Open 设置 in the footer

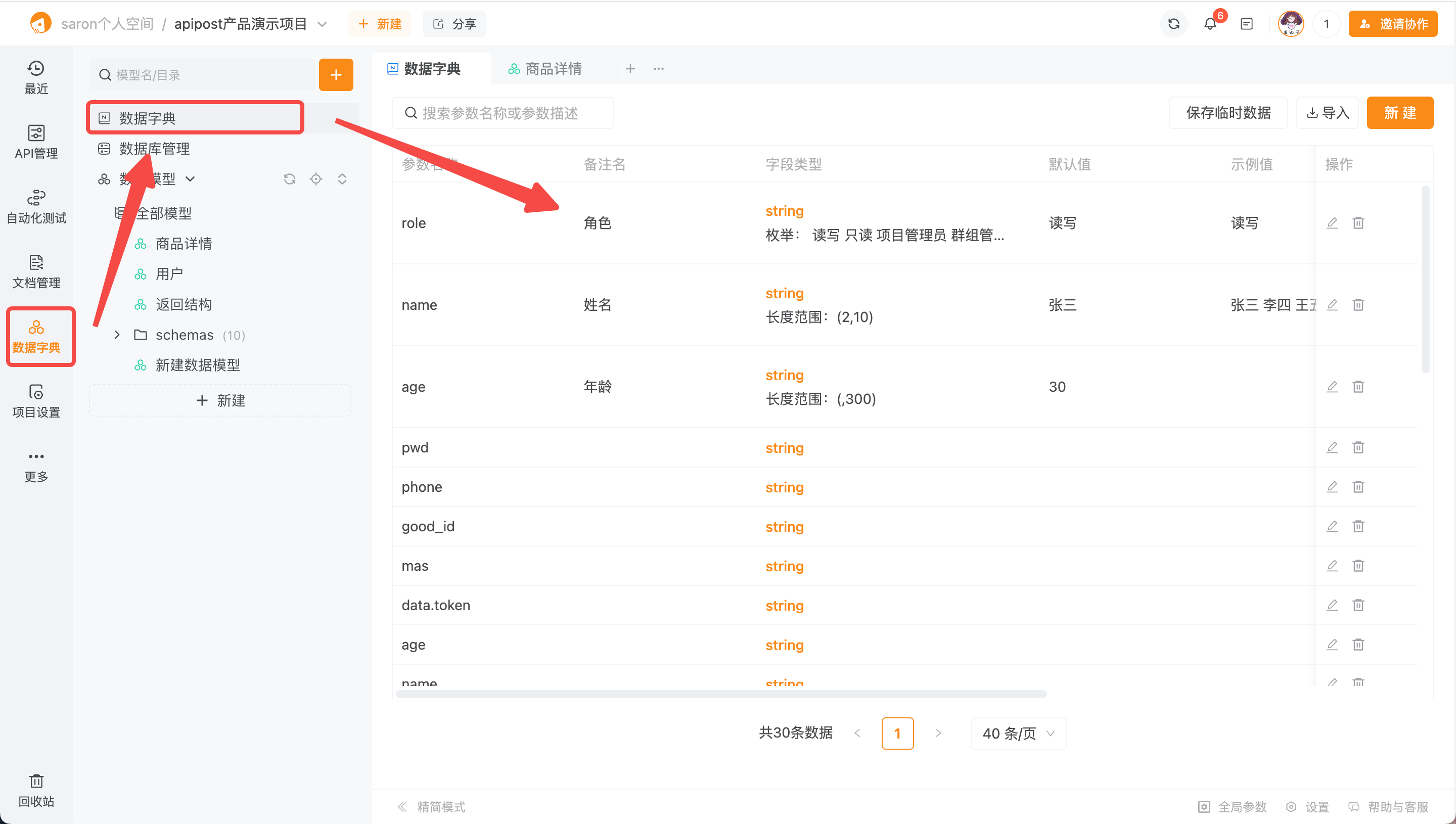(1307, 807)
